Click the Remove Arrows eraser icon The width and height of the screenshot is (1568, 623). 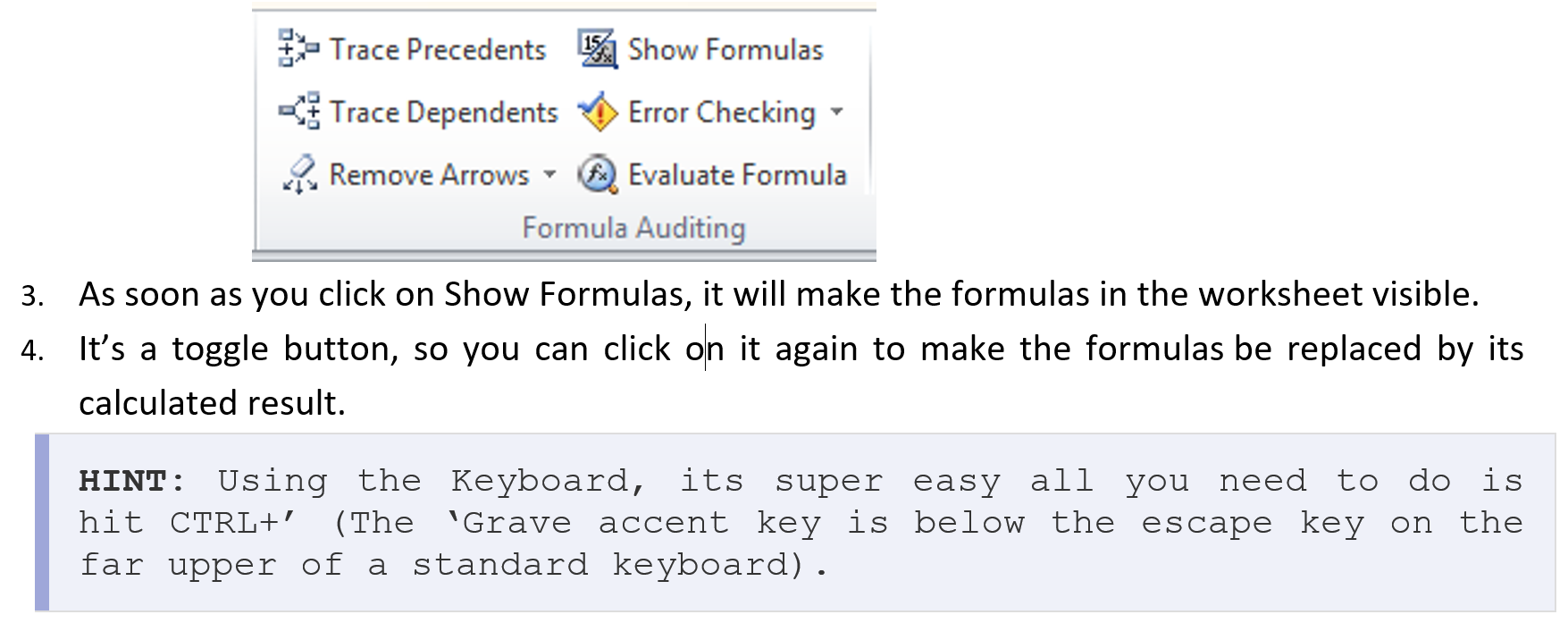point(299,173)
